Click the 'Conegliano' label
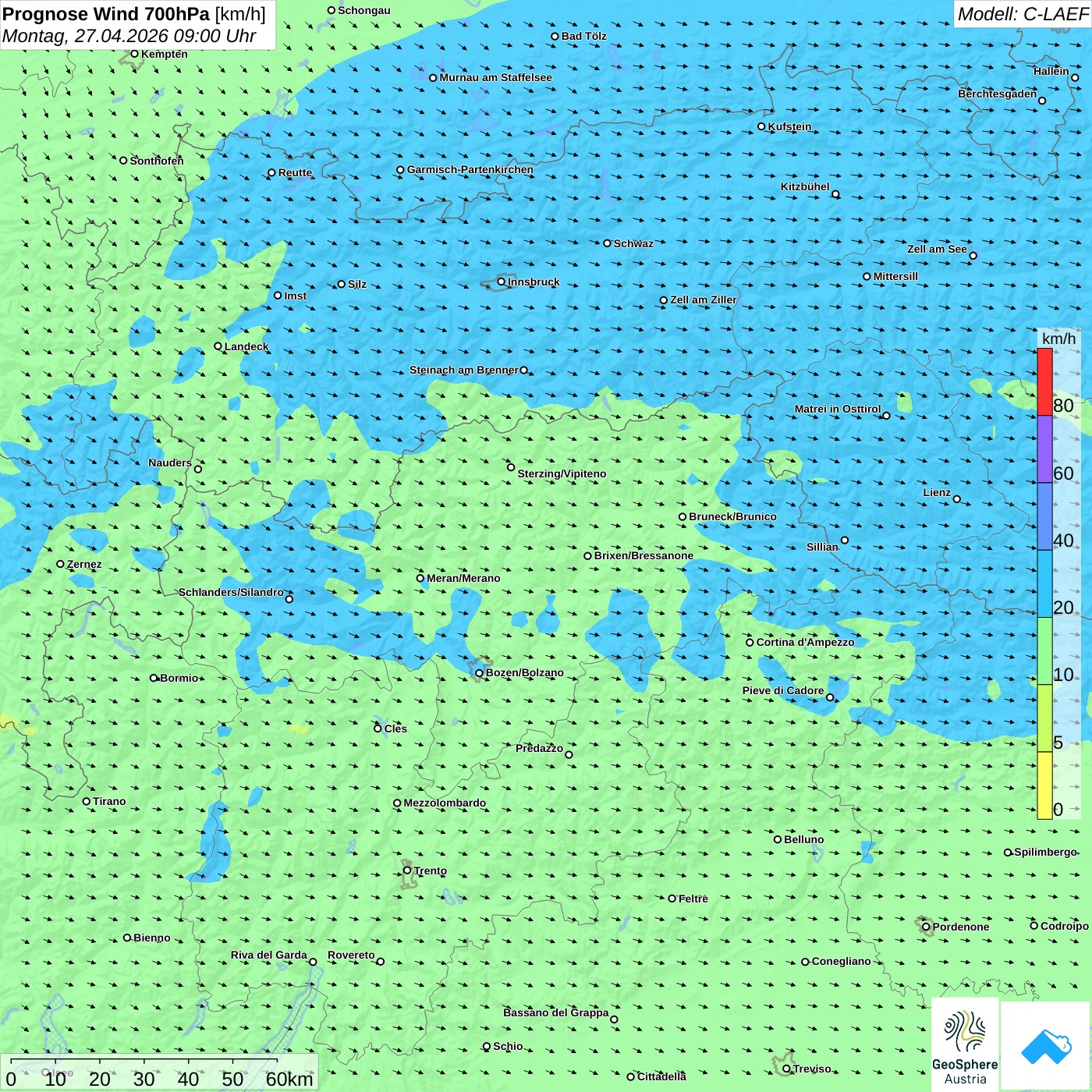1092x1092 pixels. point(841,961)
